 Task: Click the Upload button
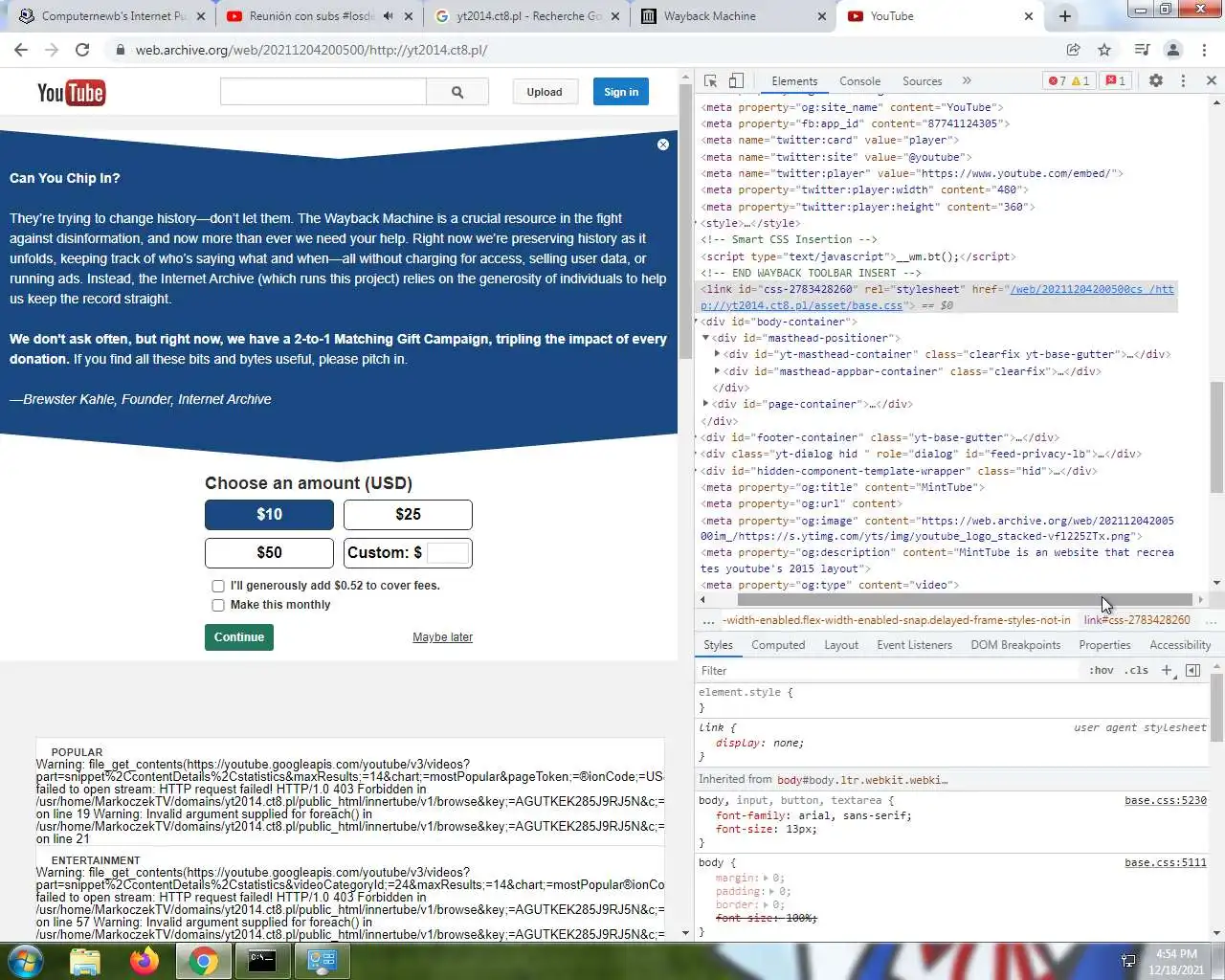[x=544, y=92]
